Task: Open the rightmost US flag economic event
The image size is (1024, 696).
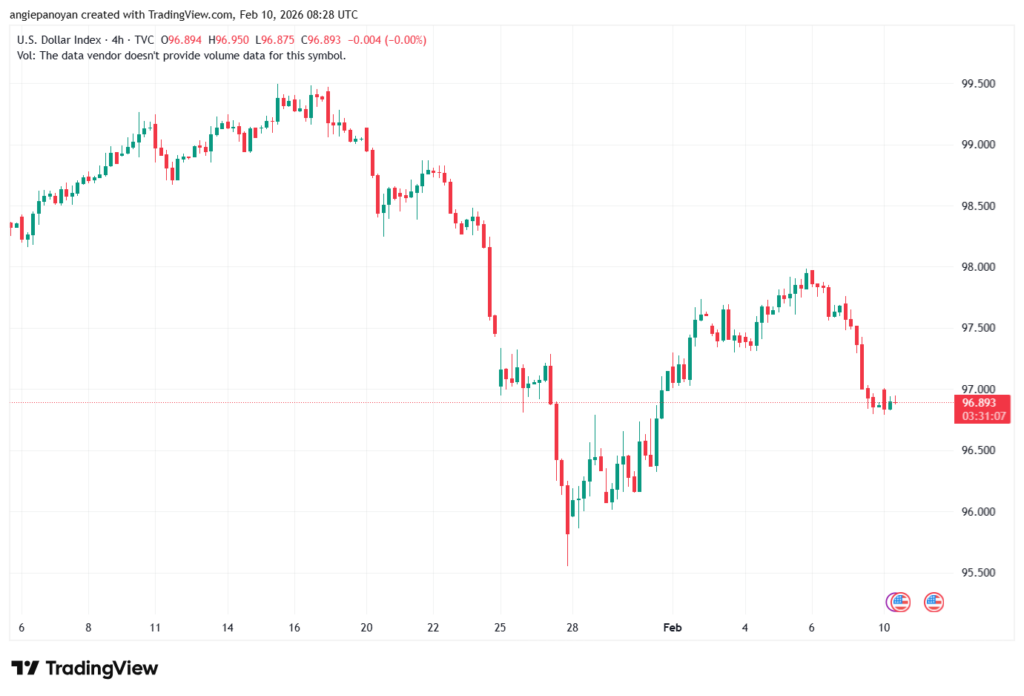Action: coord(934,602)
